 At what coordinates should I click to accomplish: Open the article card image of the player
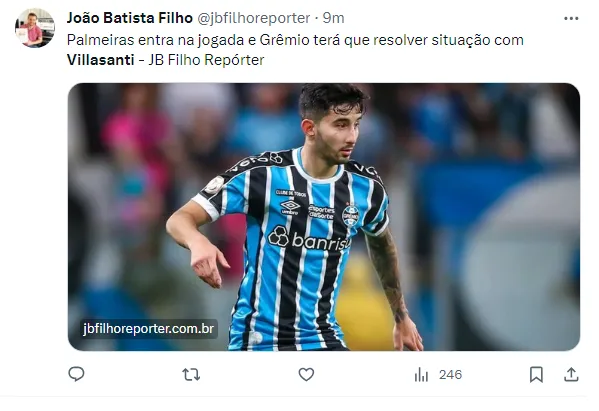click(x=324, y=217)
